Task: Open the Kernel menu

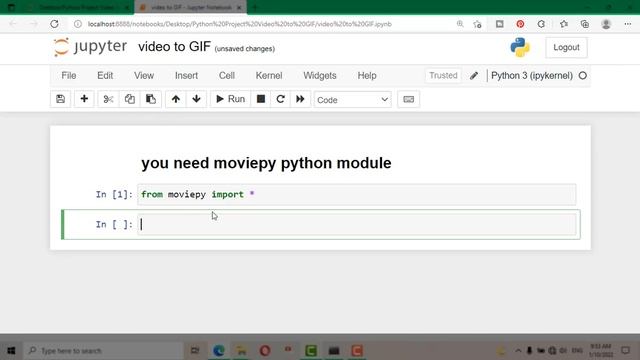Action: point(269,76)
